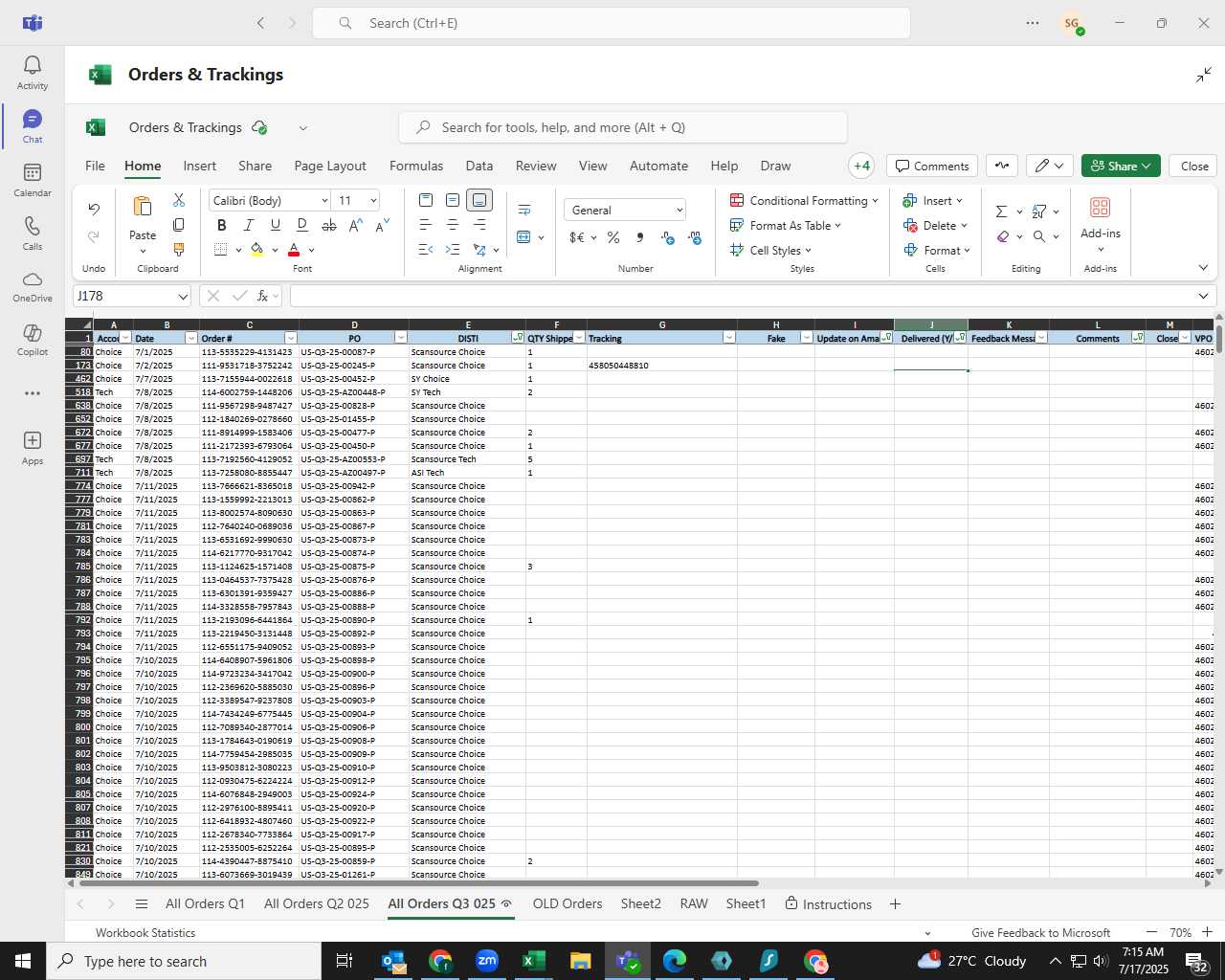Toggle the DISTI column filter button

518,338
